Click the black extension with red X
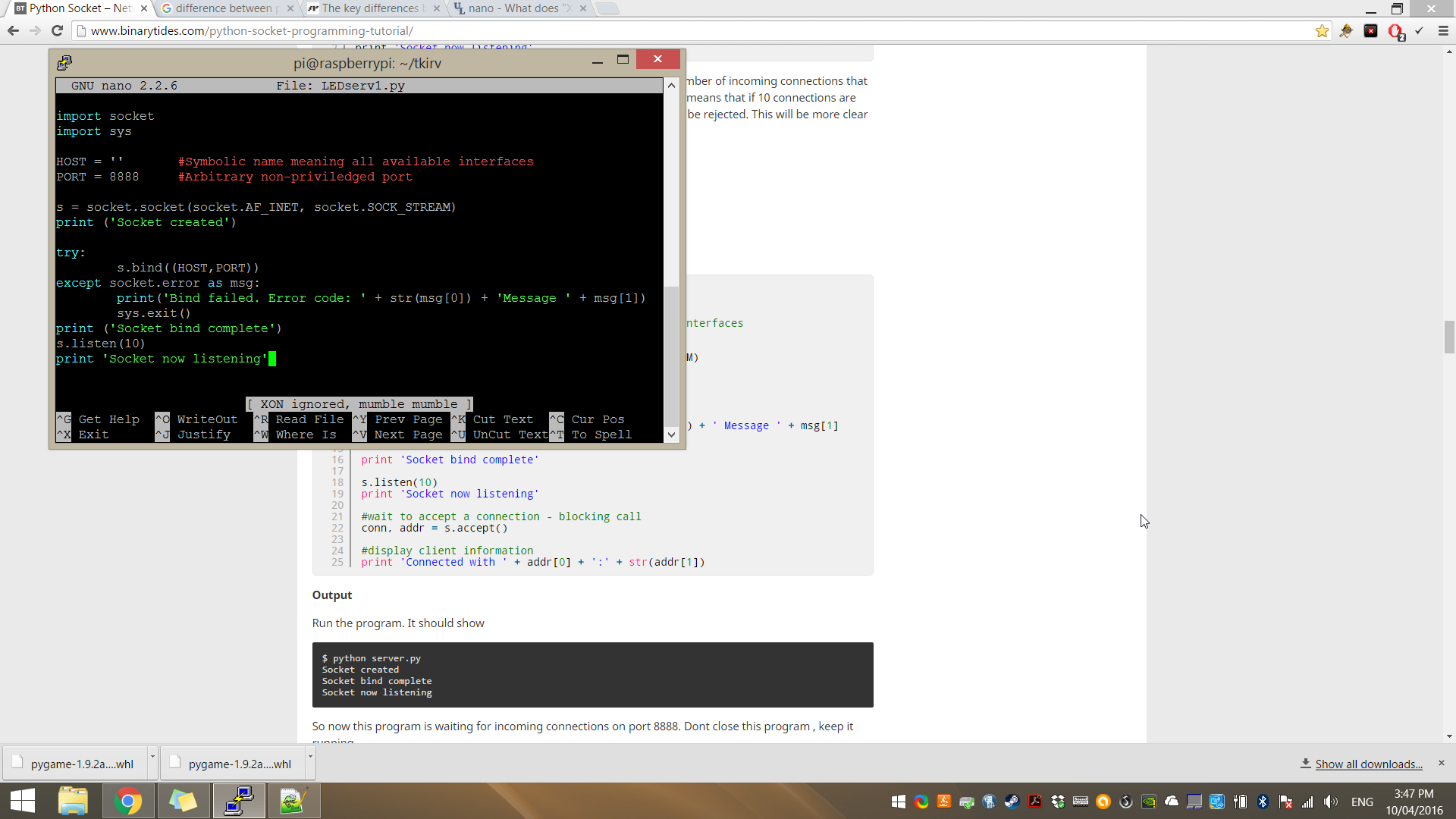This screenshot has width=1456, height=819. click(1370, 31)
